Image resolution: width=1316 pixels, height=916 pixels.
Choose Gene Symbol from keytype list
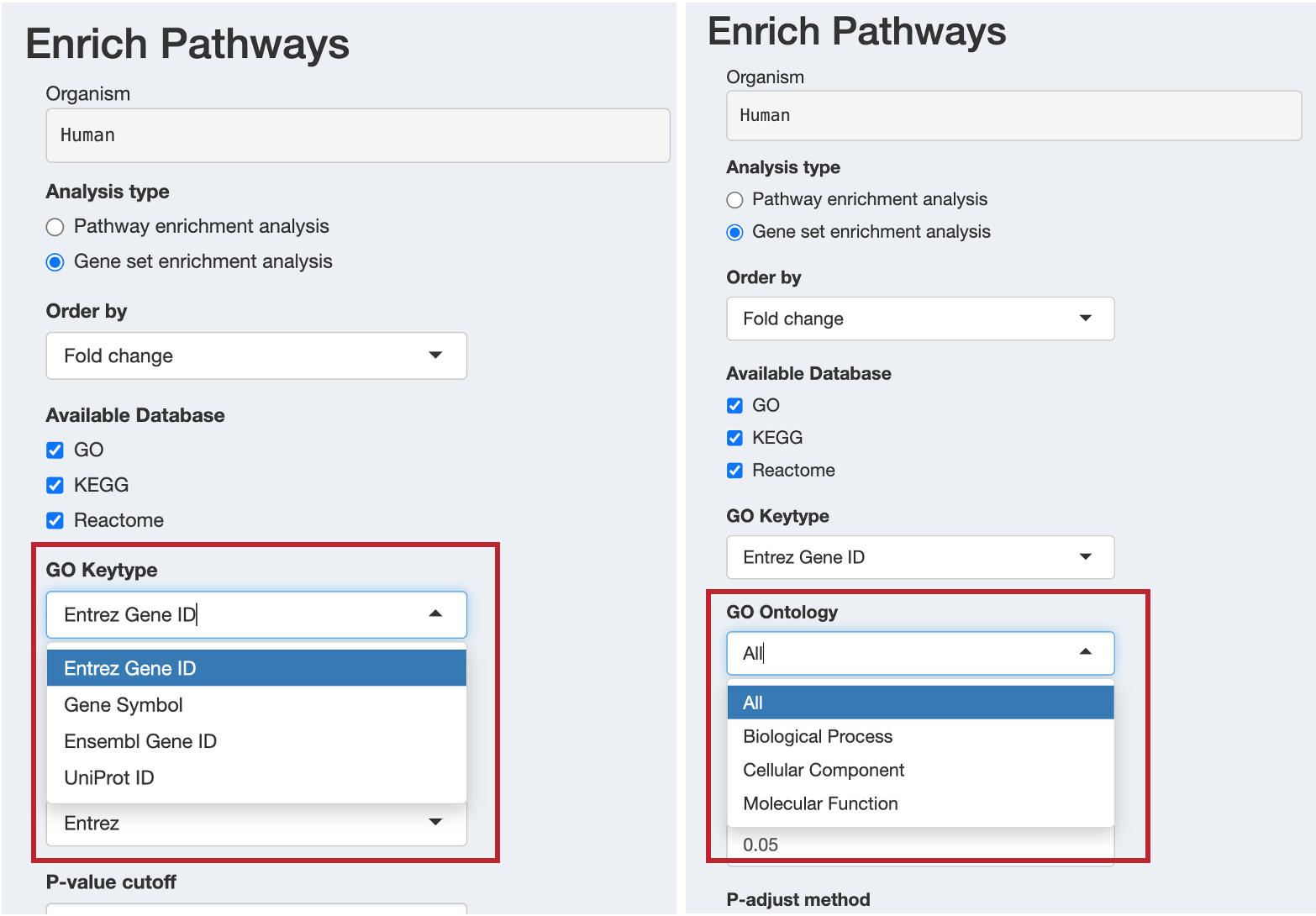(x=256, y=705)
